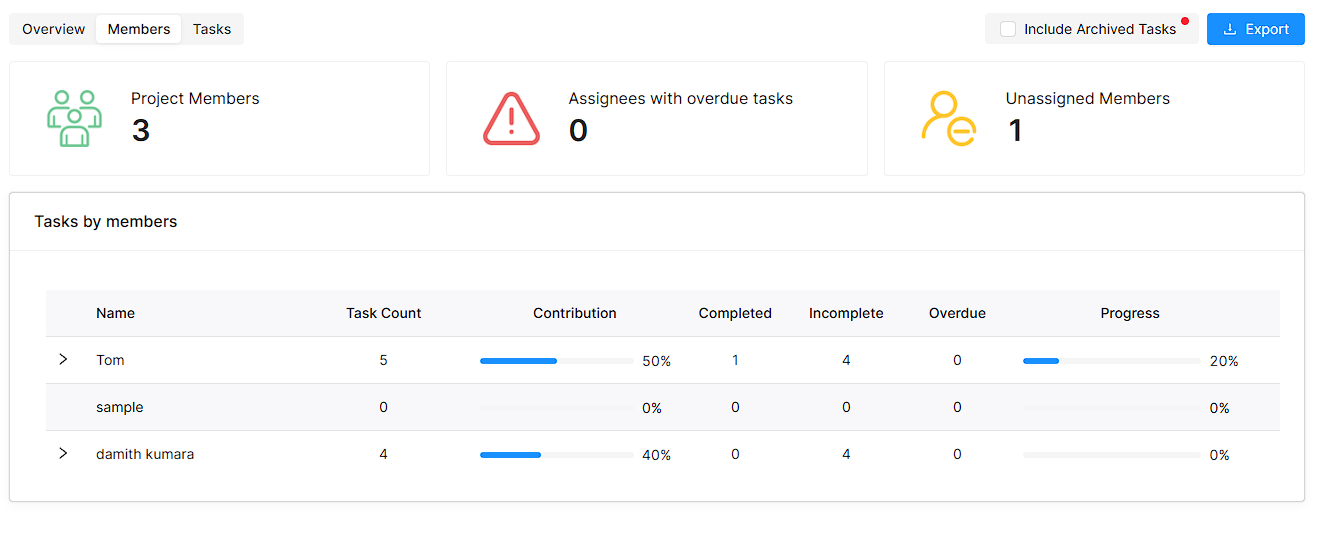
Task: Click Tom's 20% progress bar
Action: pos(1111,360)
